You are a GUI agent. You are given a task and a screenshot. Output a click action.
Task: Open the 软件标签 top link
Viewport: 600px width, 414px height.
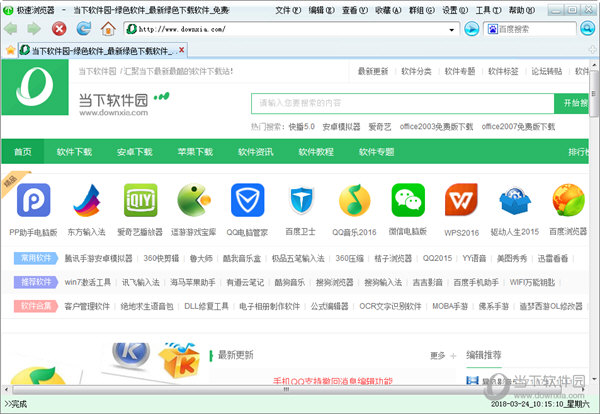[x=503, y=71]
